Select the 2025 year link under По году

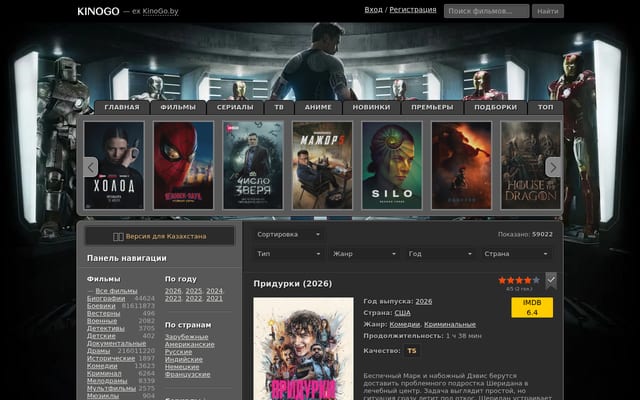[194, 291]
